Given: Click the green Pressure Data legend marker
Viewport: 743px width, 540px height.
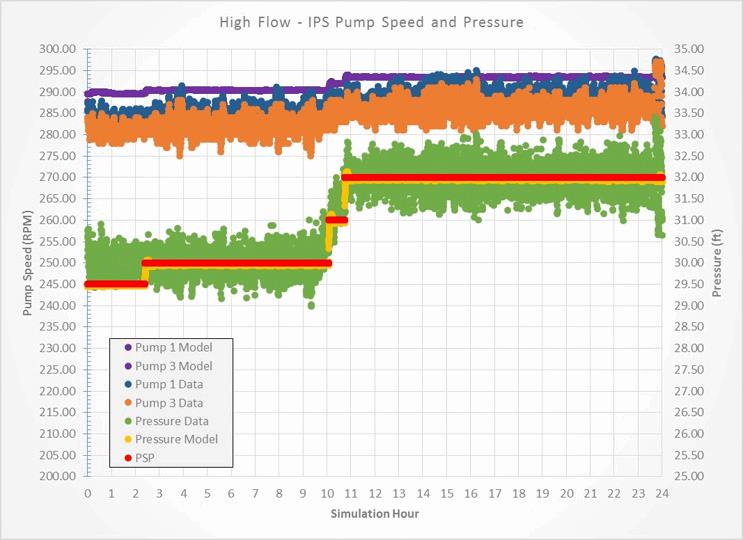Looking at the screenshot, I should [x=127, y=420].
